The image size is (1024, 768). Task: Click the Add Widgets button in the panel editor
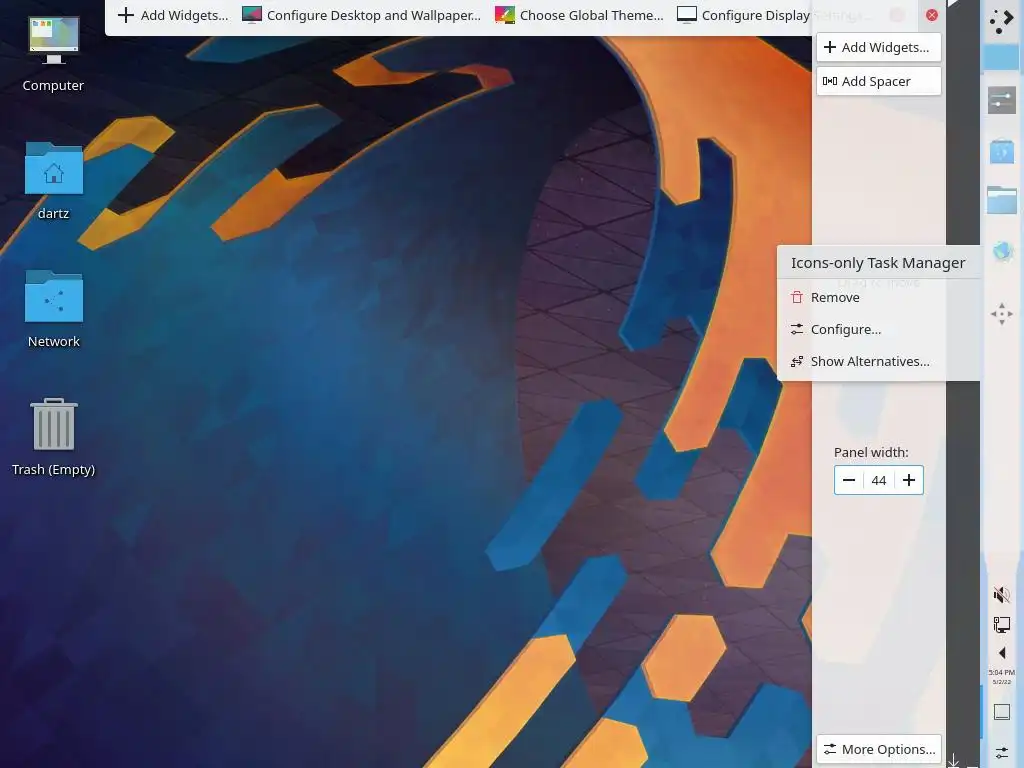[x=878, y=47]
